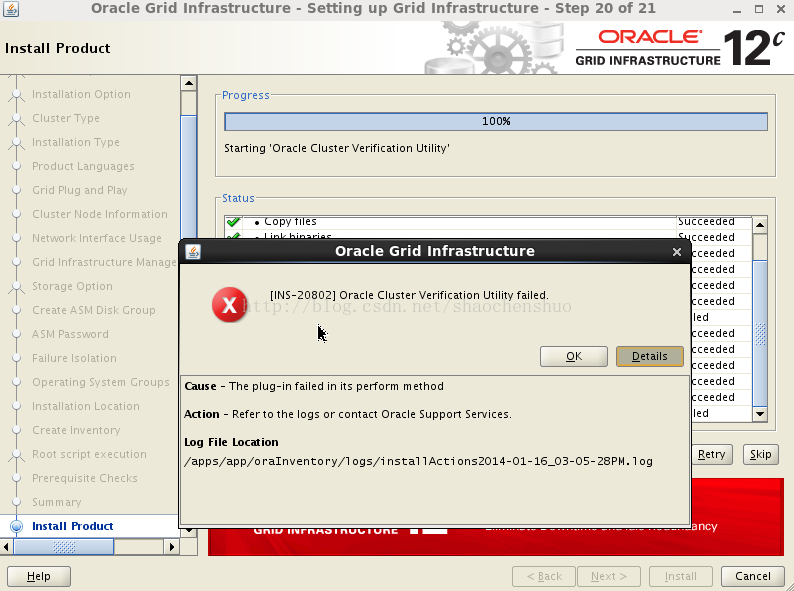Select the Failure Isolation step
Screen dimensions: 794x591
pyautogui.click(x=74, y=358)
